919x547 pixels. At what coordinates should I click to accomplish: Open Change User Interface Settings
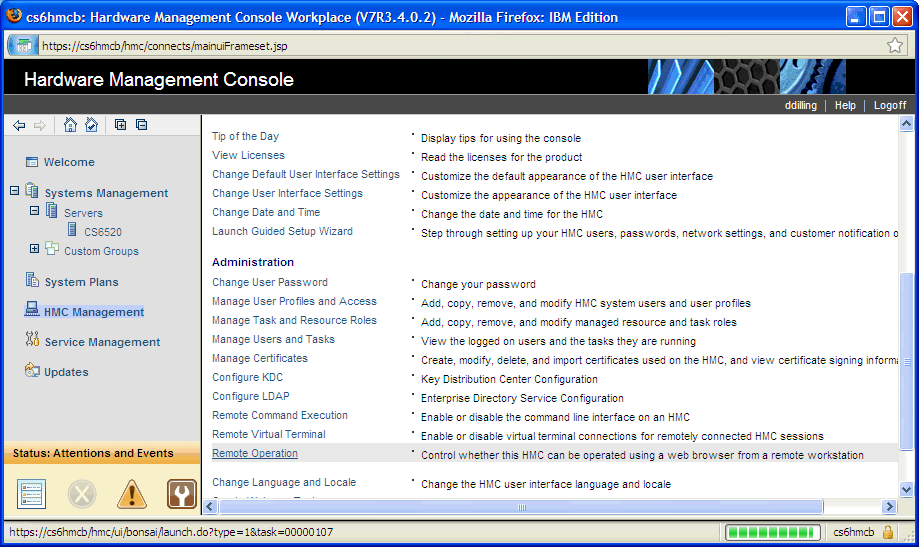pyautogui.click(x=287, y=193)
